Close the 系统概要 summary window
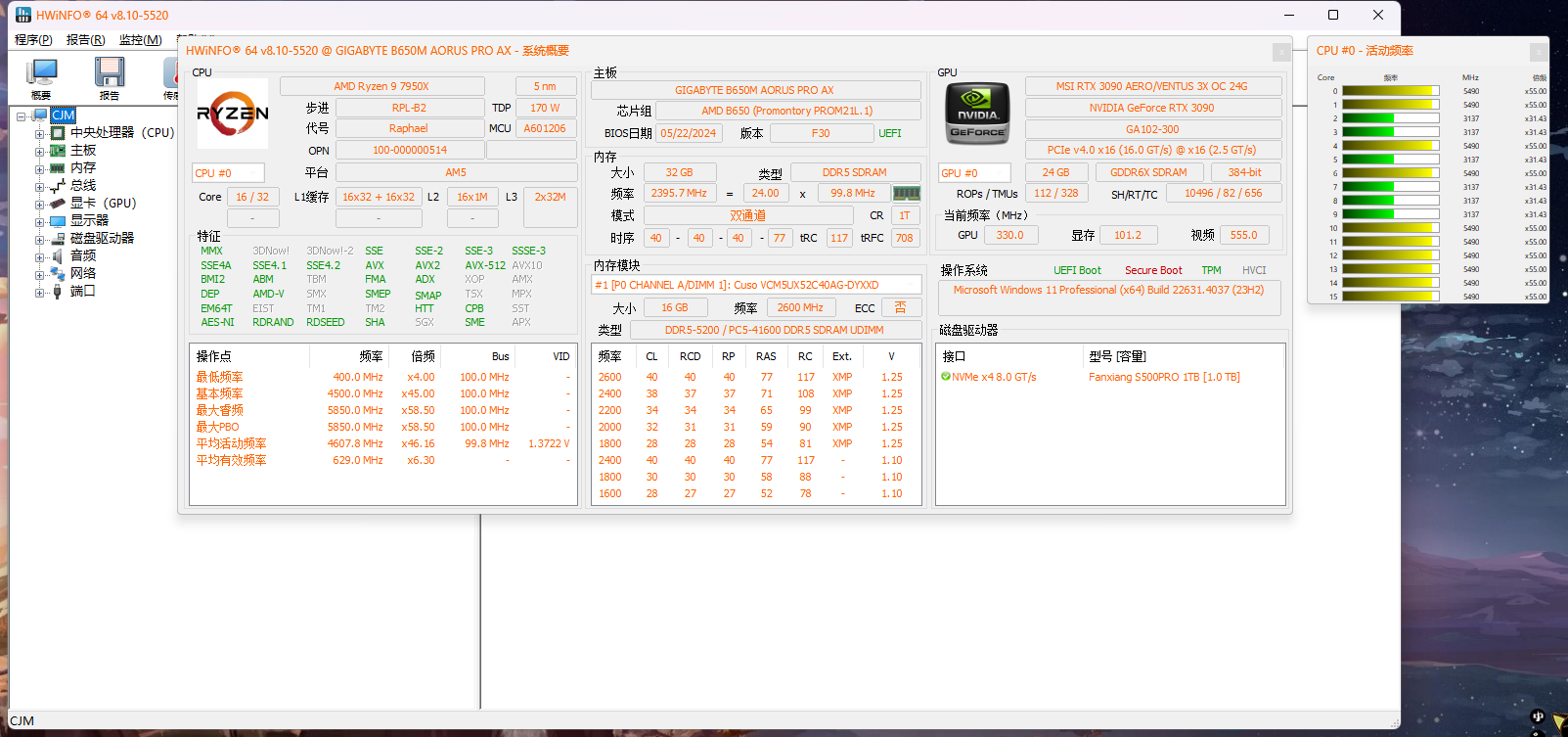Image resolution: width=1568 pixels, height=737 pixels. 1280,52
